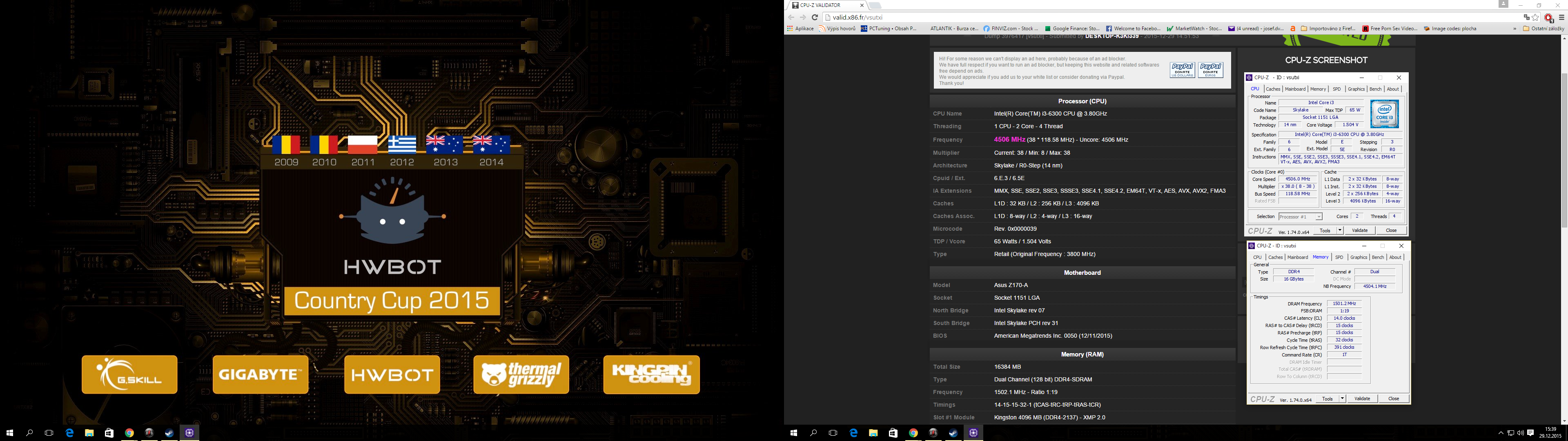This screenshot has width=1568, height=441.
Task: Open the Aplikace apps bookmark
Action: click(x=800, y=29)
